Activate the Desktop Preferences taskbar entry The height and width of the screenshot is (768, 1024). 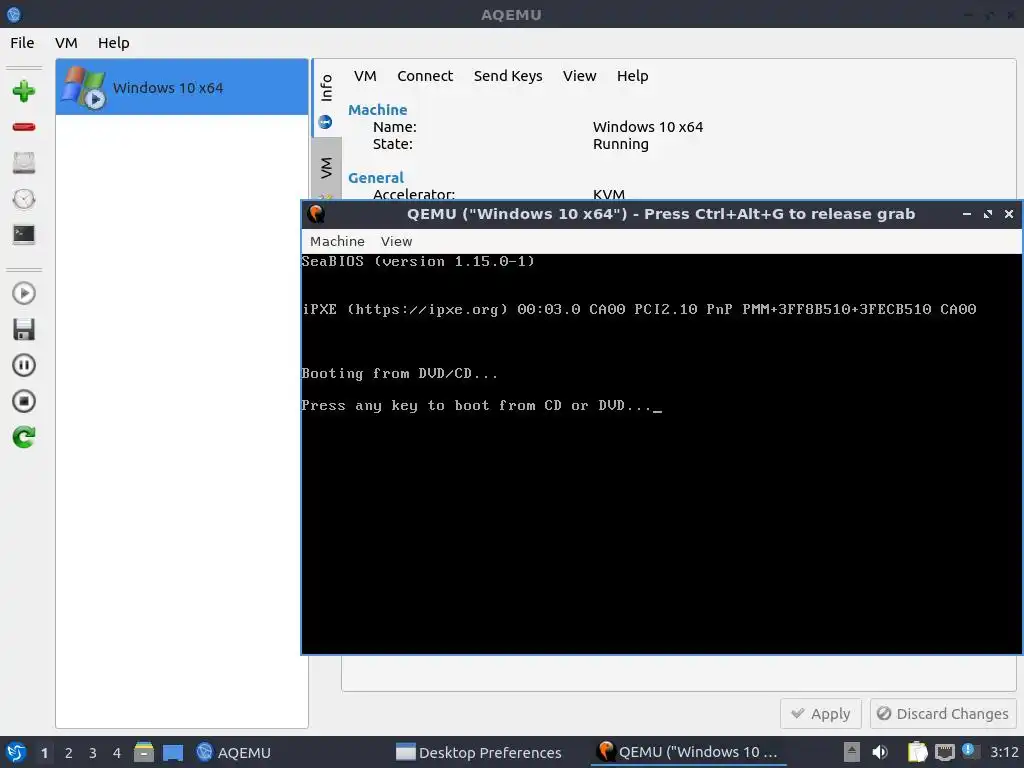[479, 752]
